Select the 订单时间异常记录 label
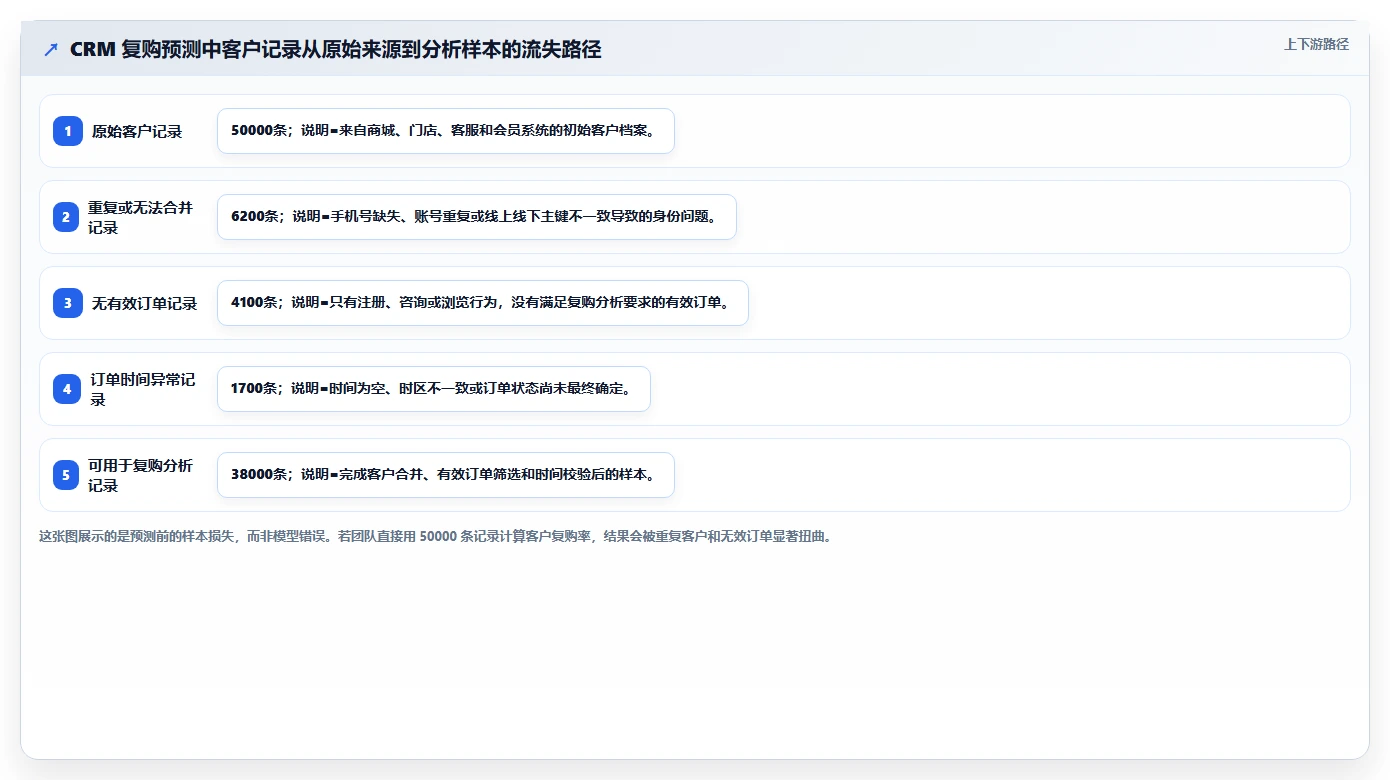This screenshot has height=780, width=1390. coord(143,389)
